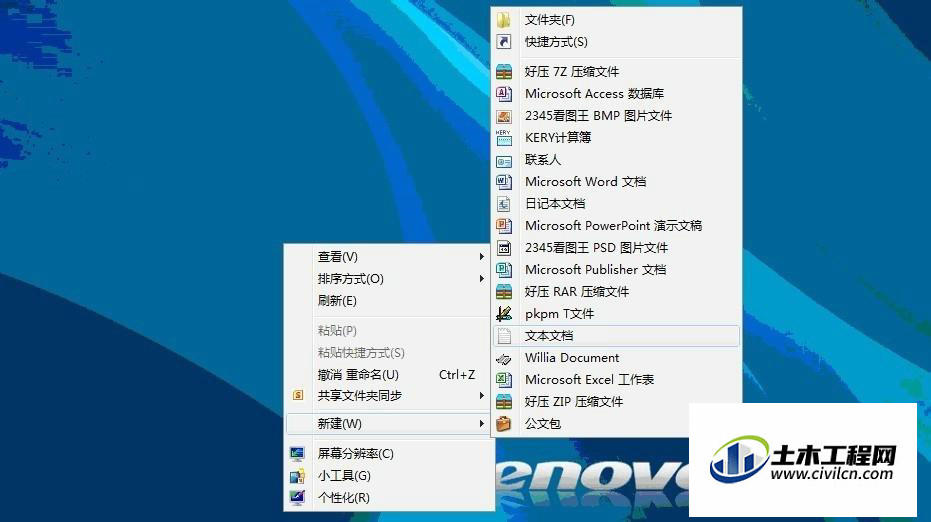Screen dimensions: 931x522
Task: Create a new Microsoft PowerPoint 演示文稿
Action: pyautogui.click(x=616, y=226)
